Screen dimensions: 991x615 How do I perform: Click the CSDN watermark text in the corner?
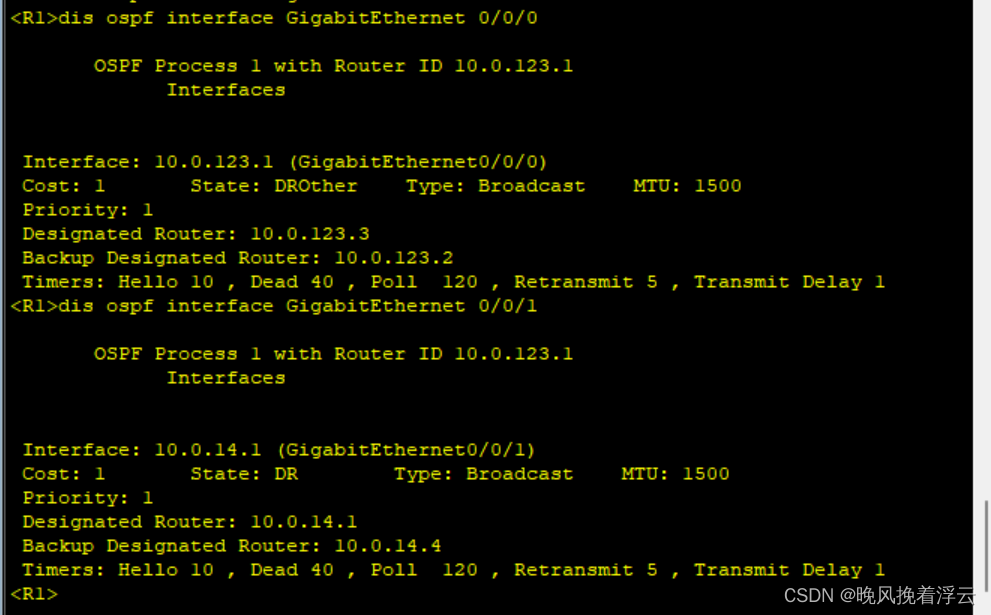(878, 596)
